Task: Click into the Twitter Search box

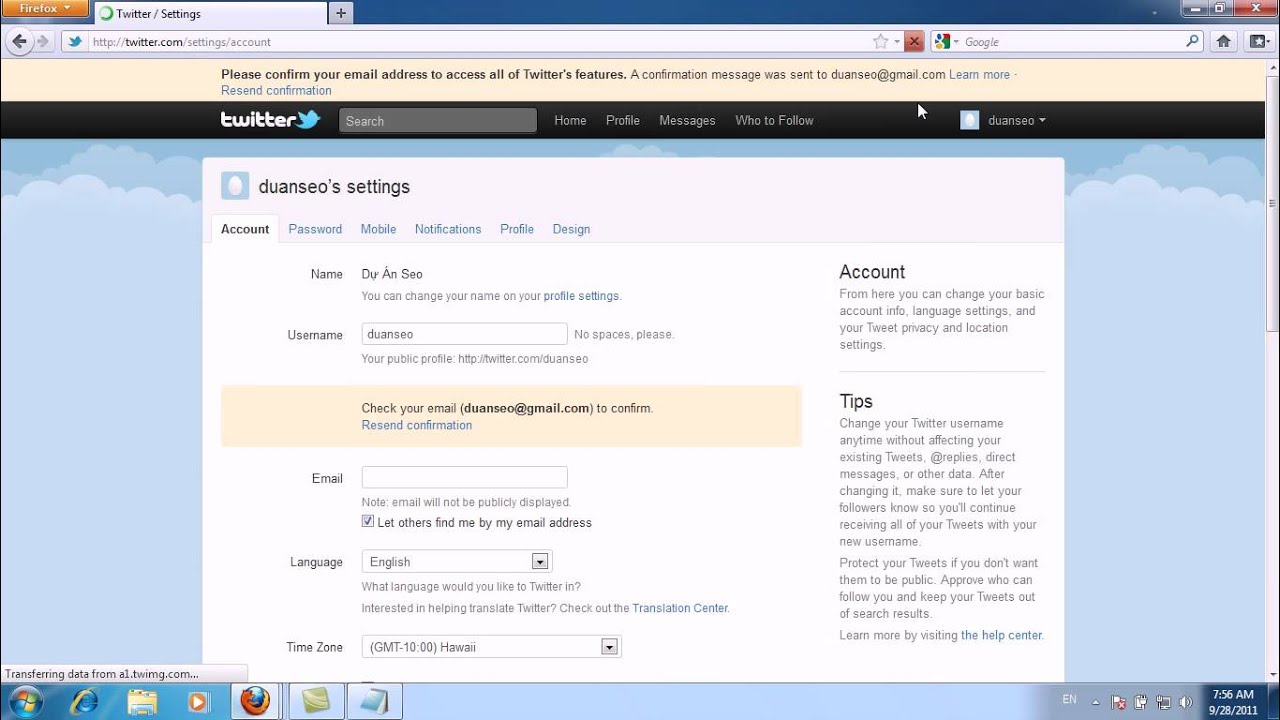Action: [438, 121]
